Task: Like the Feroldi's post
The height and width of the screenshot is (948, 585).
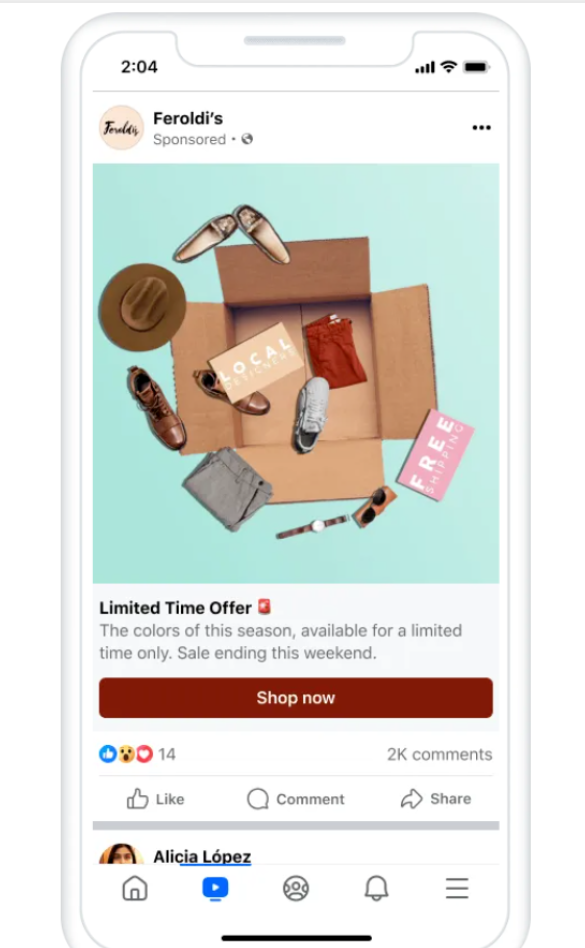Action: tap(155, 799)
